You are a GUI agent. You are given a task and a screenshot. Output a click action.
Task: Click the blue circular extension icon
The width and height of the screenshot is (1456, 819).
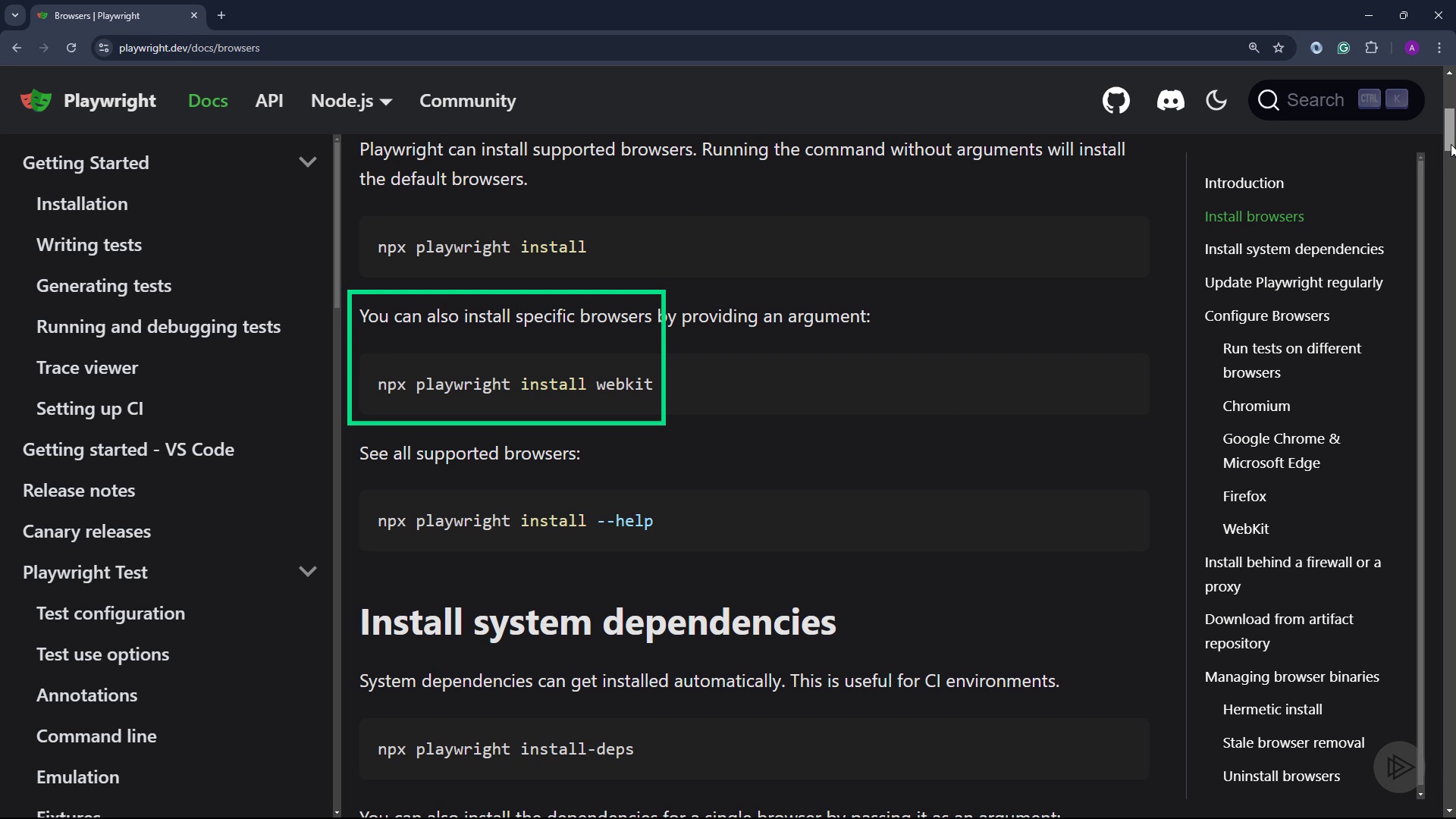pyautogui.click(x=1316, y=48)
